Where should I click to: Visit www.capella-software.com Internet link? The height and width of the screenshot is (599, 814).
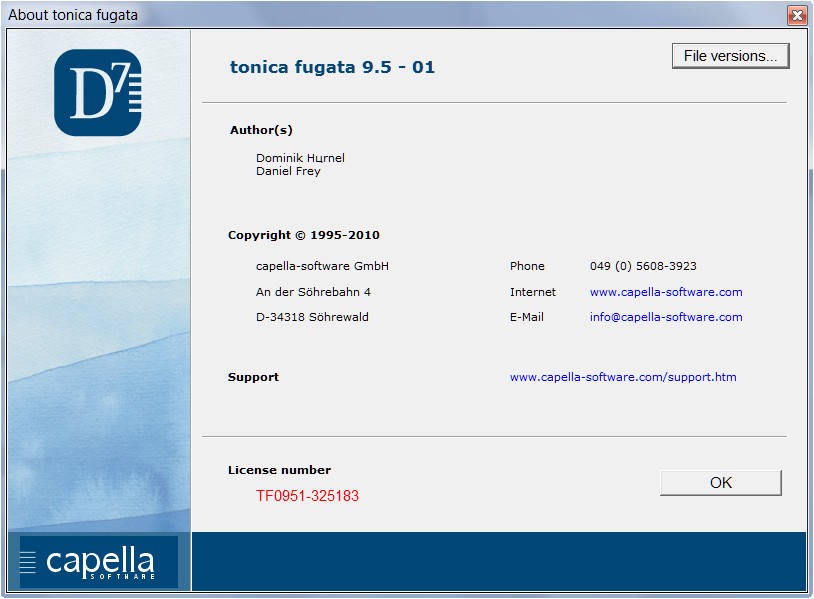[666, 292]
